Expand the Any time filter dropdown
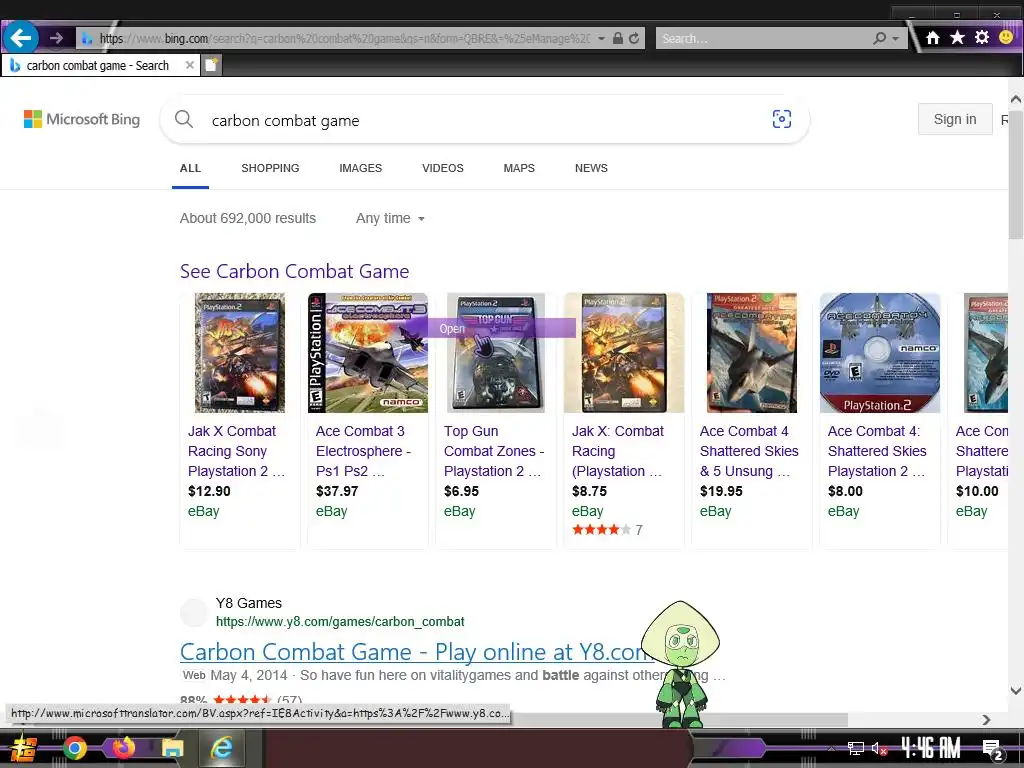 click(390, 218)
